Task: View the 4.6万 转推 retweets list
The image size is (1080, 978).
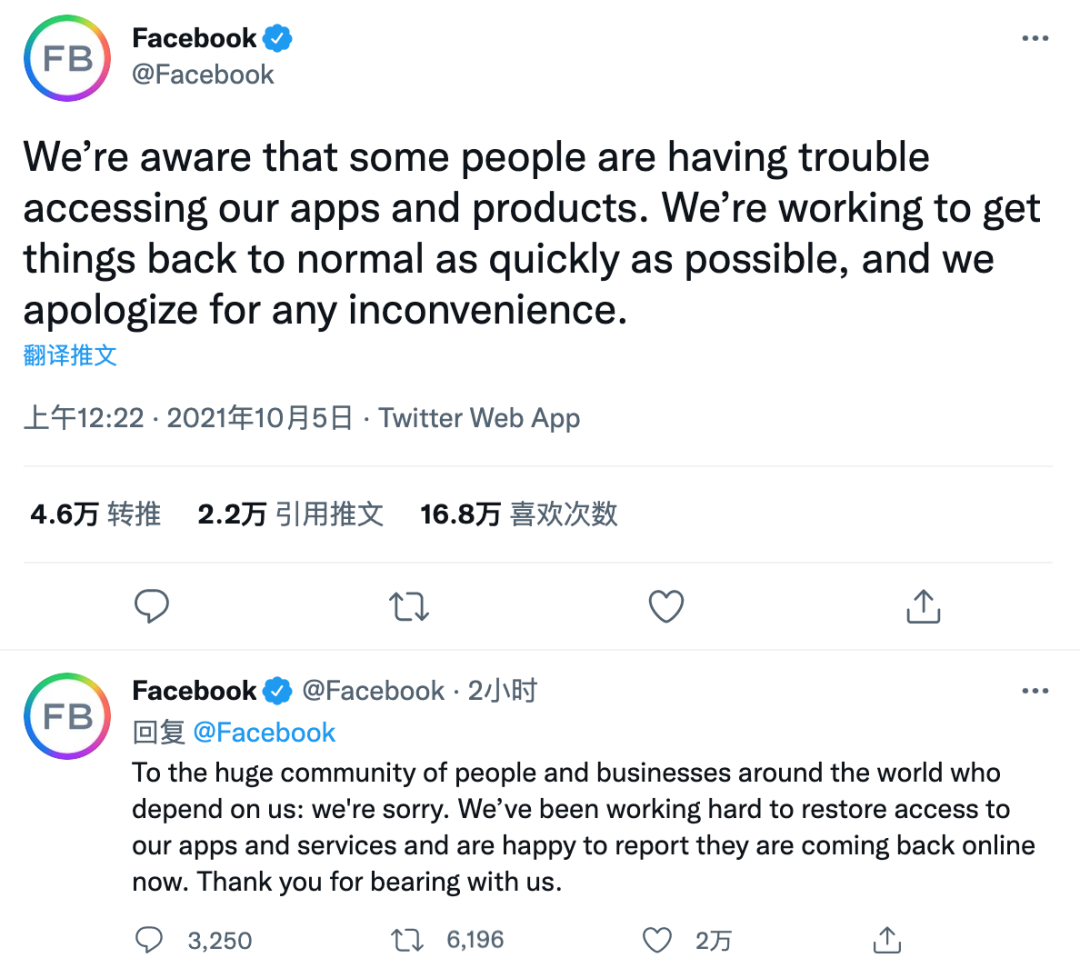Action: (x=96, y=514)
